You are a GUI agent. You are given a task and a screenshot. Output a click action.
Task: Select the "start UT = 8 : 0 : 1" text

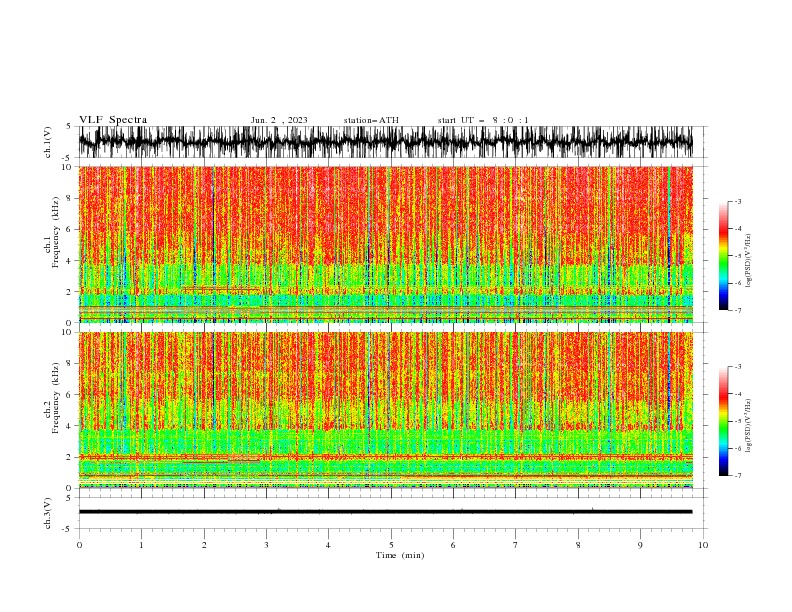click(483, 120)
